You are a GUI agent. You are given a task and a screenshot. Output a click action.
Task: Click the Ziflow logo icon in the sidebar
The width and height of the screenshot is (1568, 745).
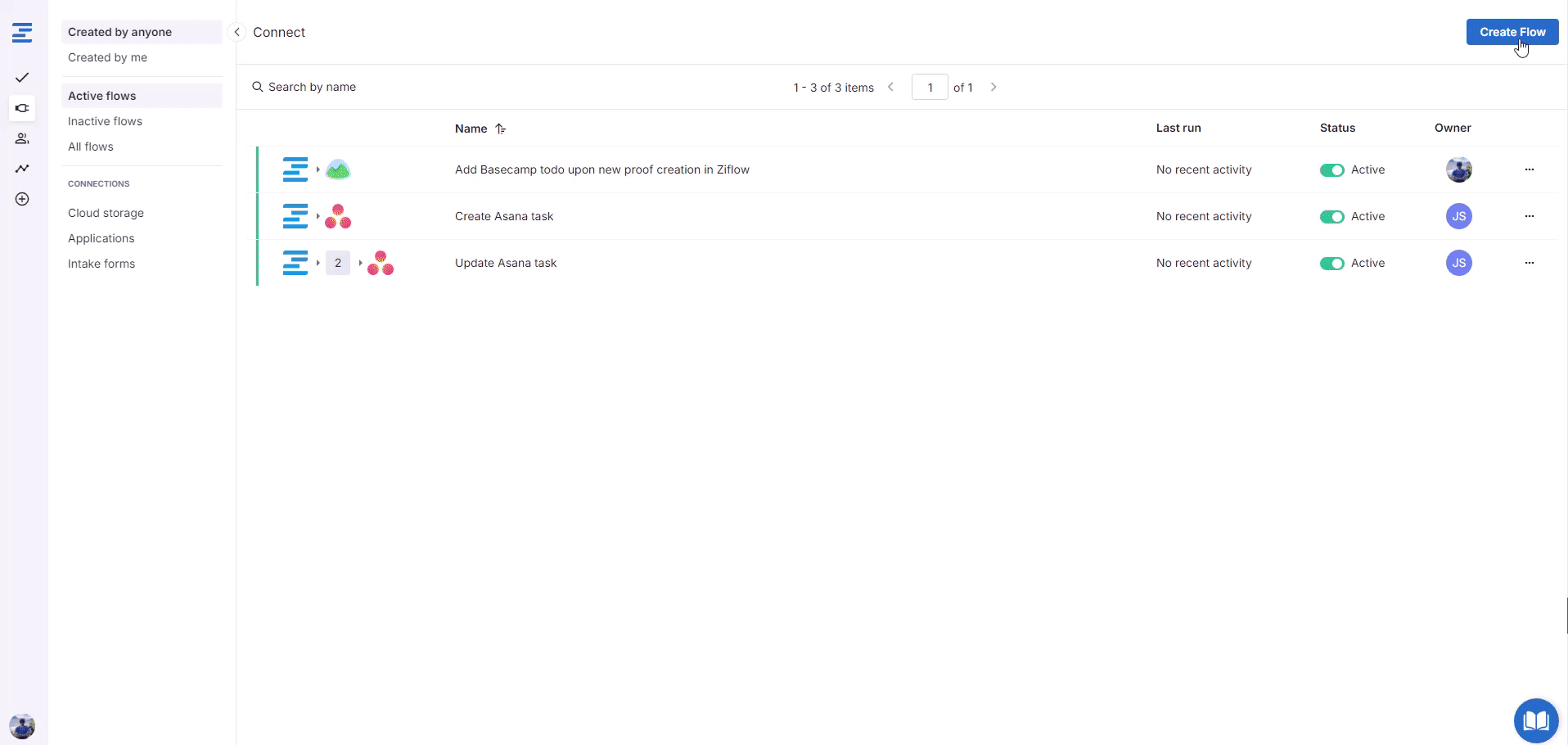point(22,33)
